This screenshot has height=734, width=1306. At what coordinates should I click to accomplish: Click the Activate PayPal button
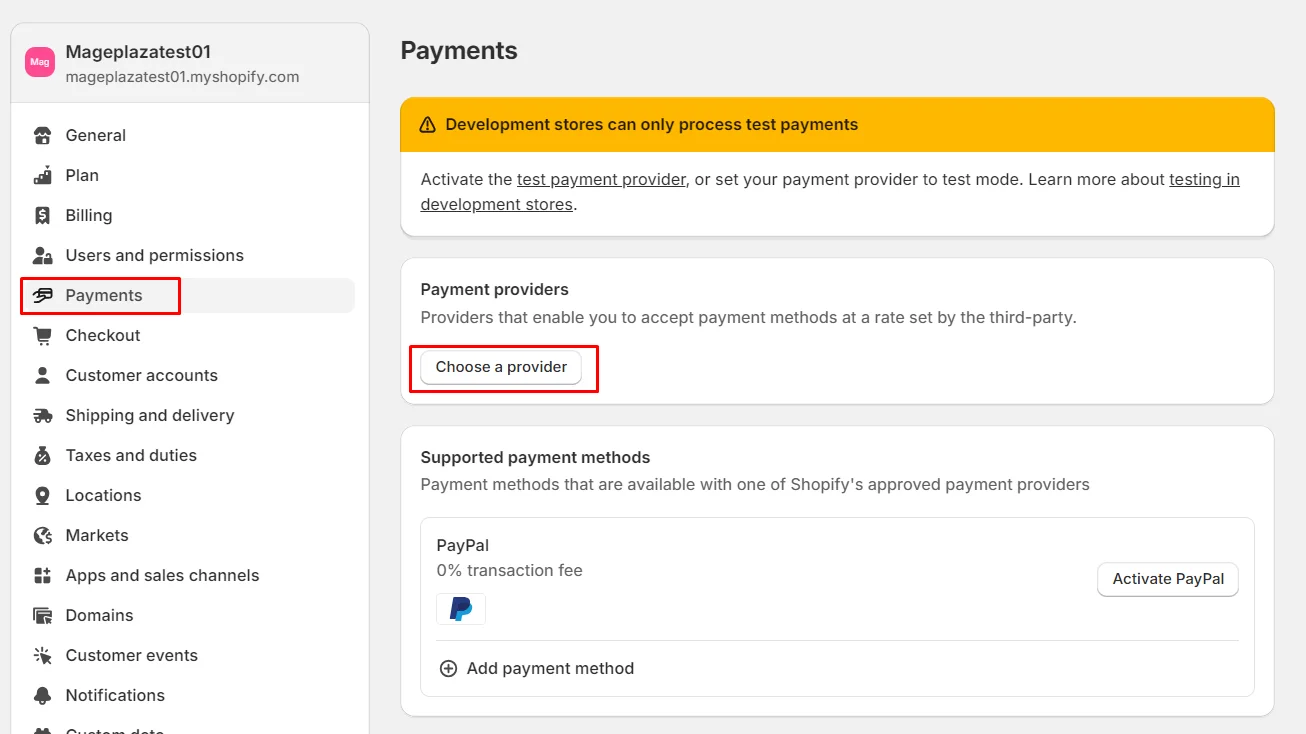(1167, 579)
